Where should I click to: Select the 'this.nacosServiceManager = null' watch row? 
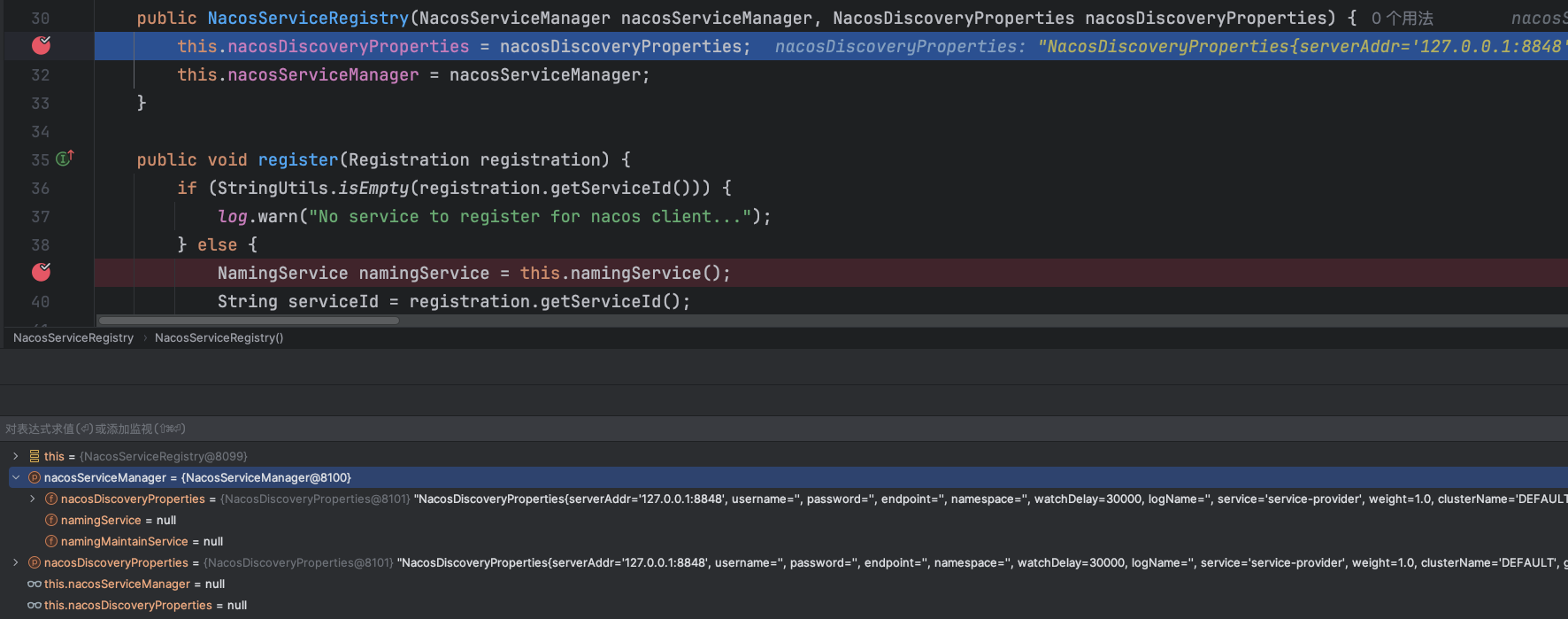pos(784,584)
